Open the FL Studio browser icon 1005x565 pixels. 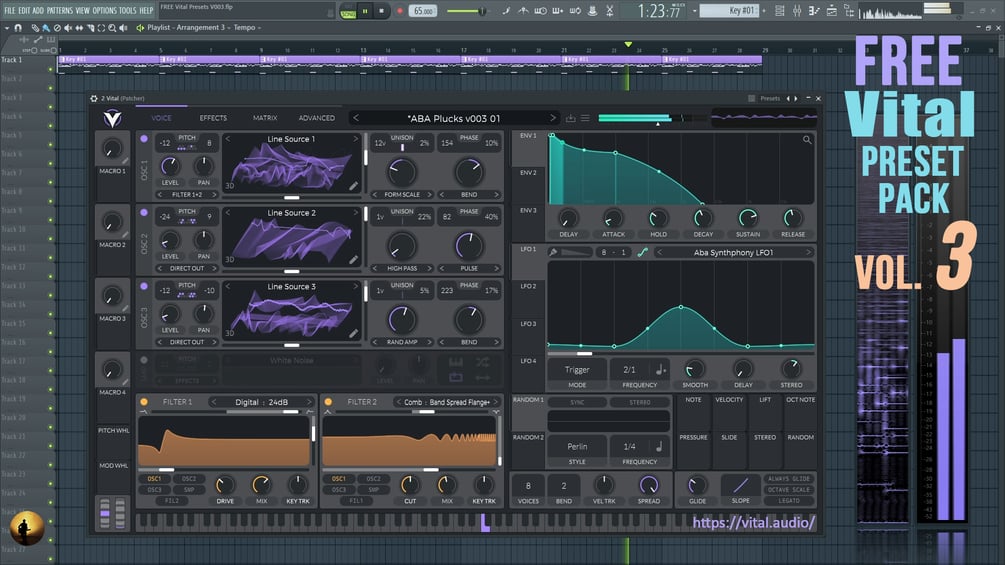pos(849,11)
